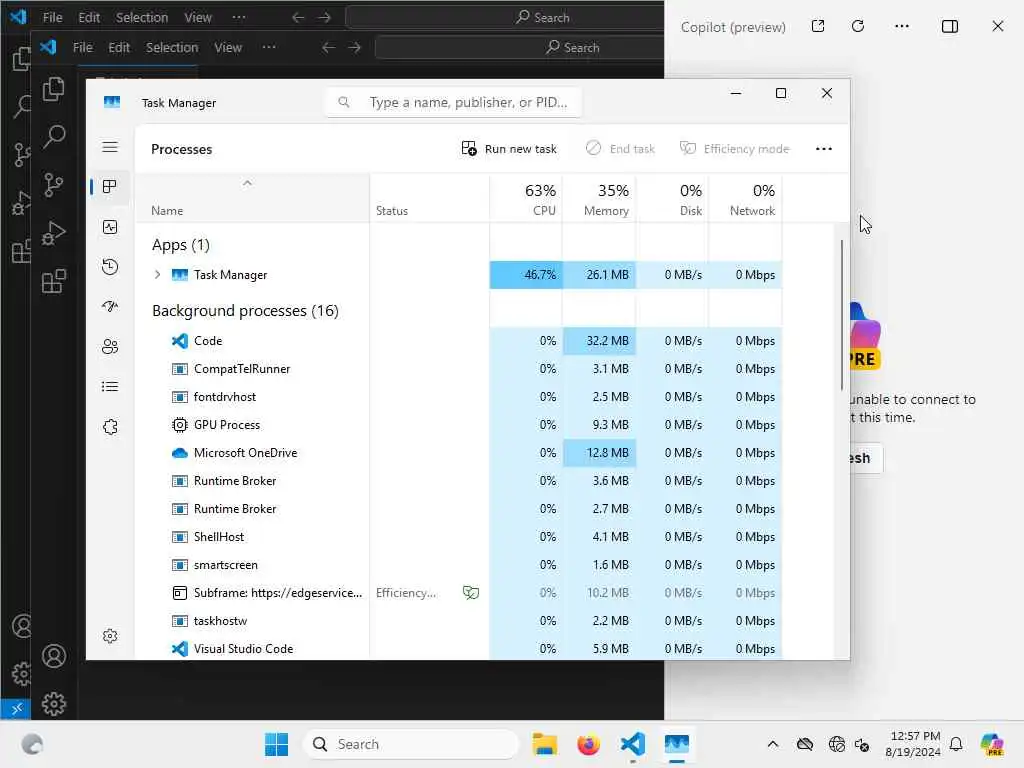This screenshot has width=1024, height=768.
Task: Select Processes page icon in Task Manager sidebar
Action: [x=110, y=187]
